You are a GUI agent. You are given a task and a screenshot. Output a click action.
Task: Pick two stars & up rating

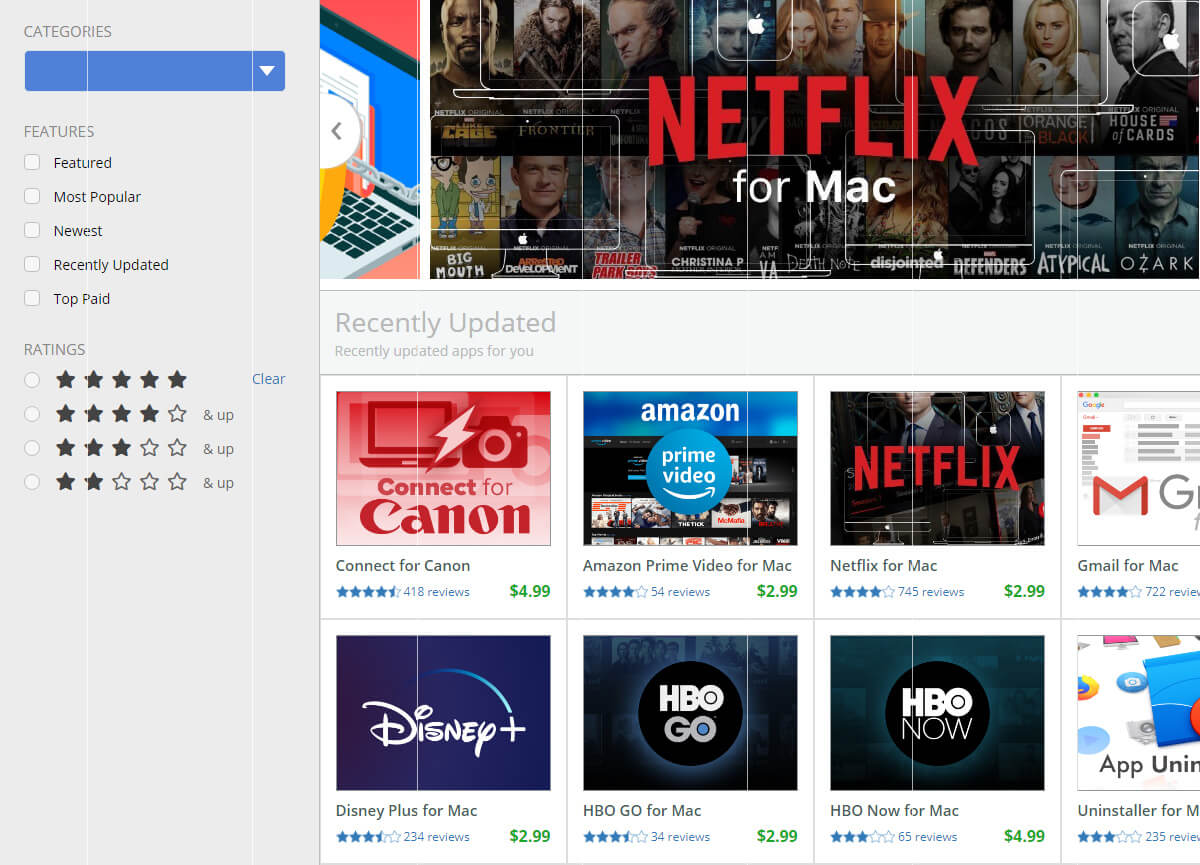pos(32,482)
